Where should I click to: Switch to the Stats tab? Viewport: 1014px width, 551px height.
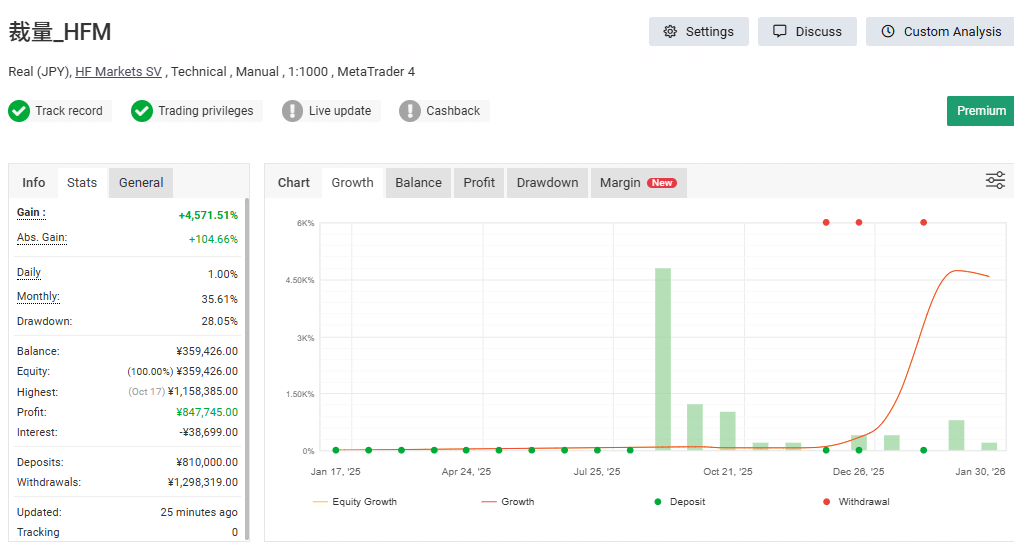tap(82, 183)
